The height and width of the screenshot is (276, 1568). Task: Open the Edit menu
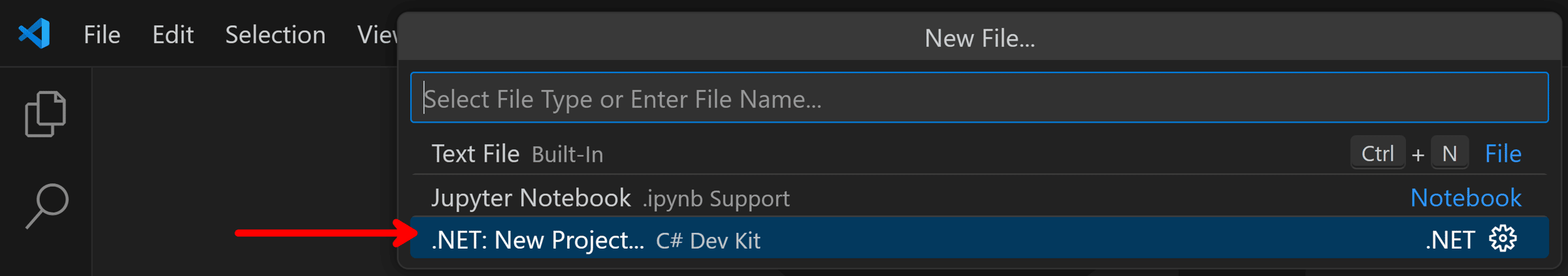coord(172,35)
